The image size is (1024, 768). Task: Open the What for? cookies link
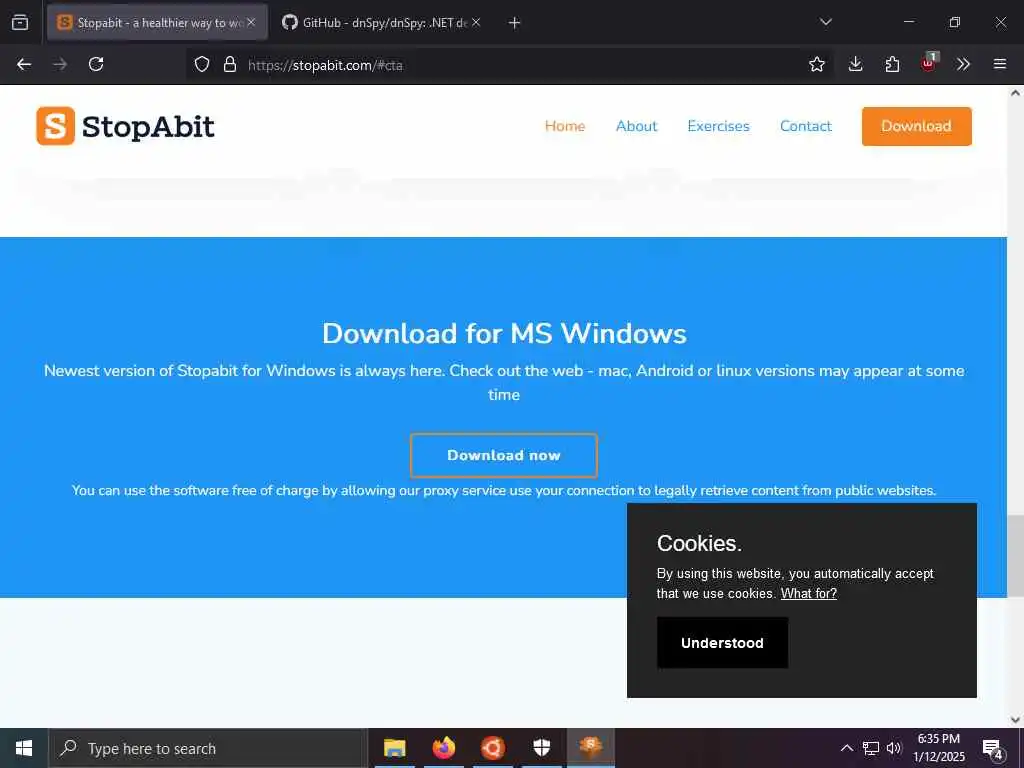pyautogui.click(x=808, y=594)
